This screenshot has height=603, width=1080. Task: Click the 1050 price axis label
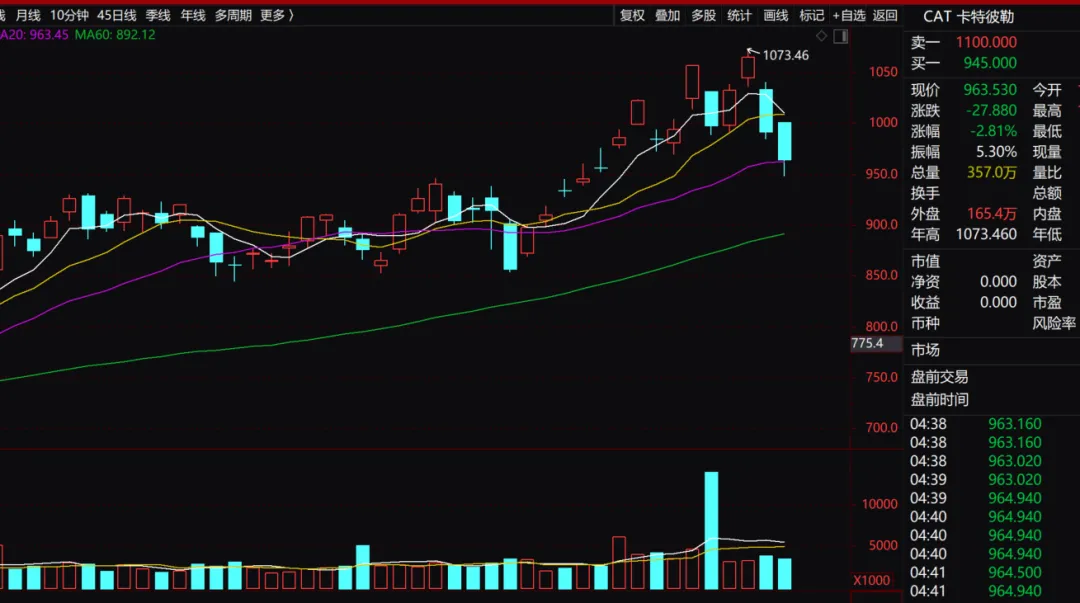[x=883, y=72]
